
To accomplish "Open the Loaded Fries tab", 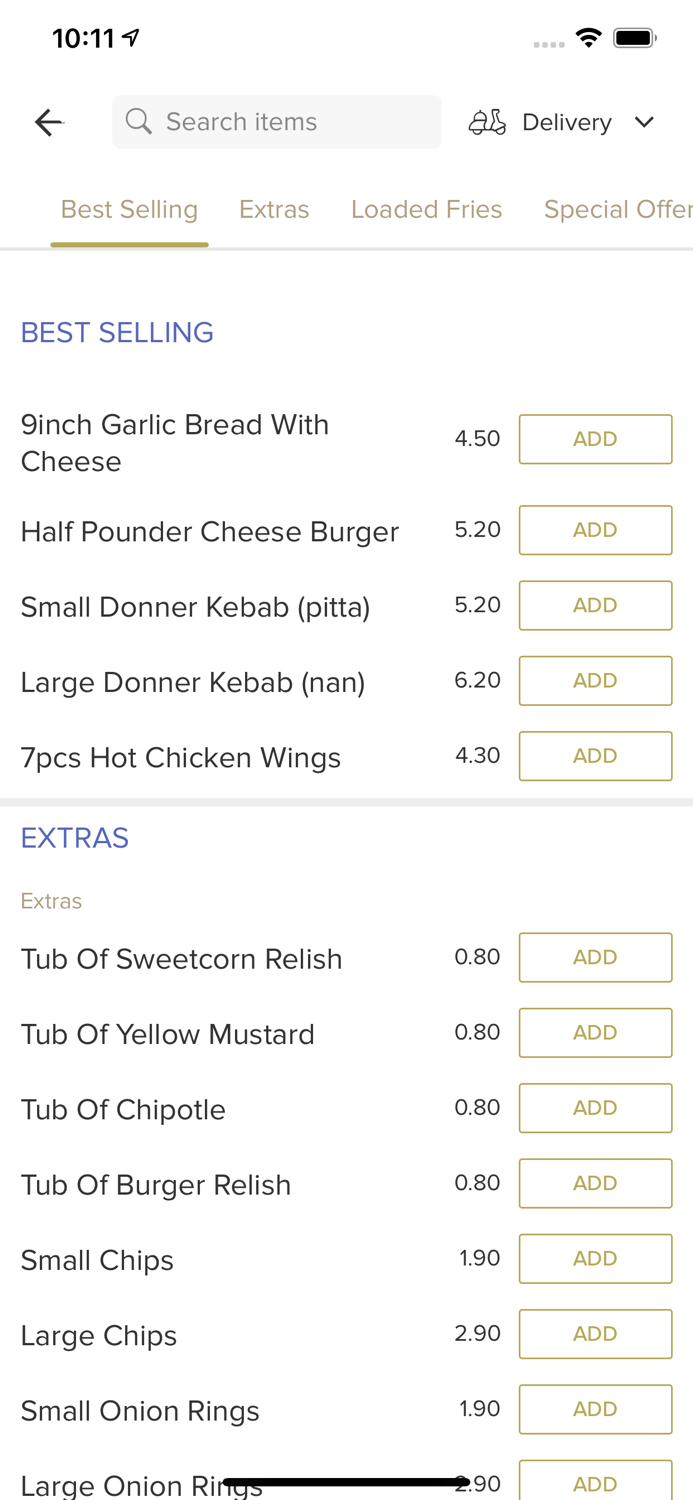I will [x=426, y=209].
